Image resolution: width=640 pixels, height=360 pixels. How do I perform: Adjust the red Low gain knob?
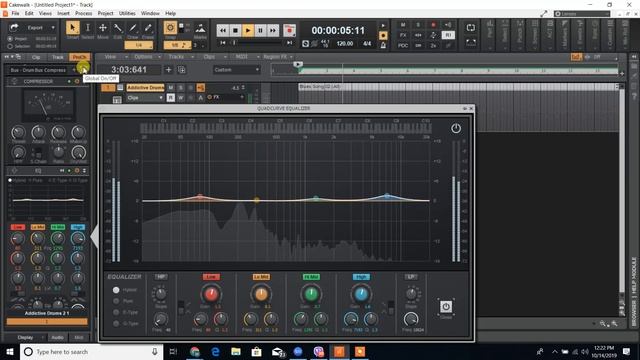[x=211, y=293]
